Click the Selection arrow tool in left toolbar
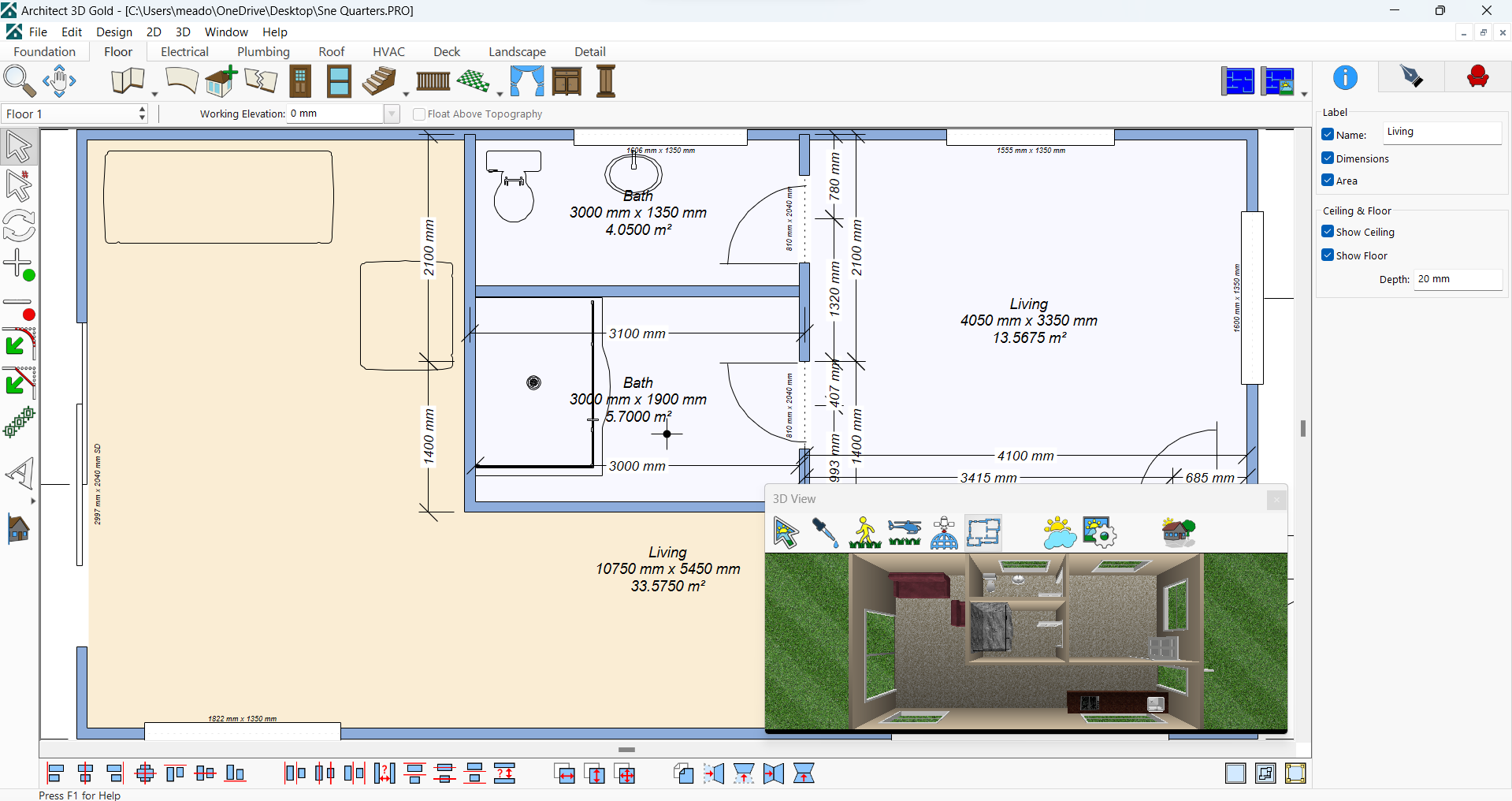The height and width of the screenshot is (801, 1512). 19,147
